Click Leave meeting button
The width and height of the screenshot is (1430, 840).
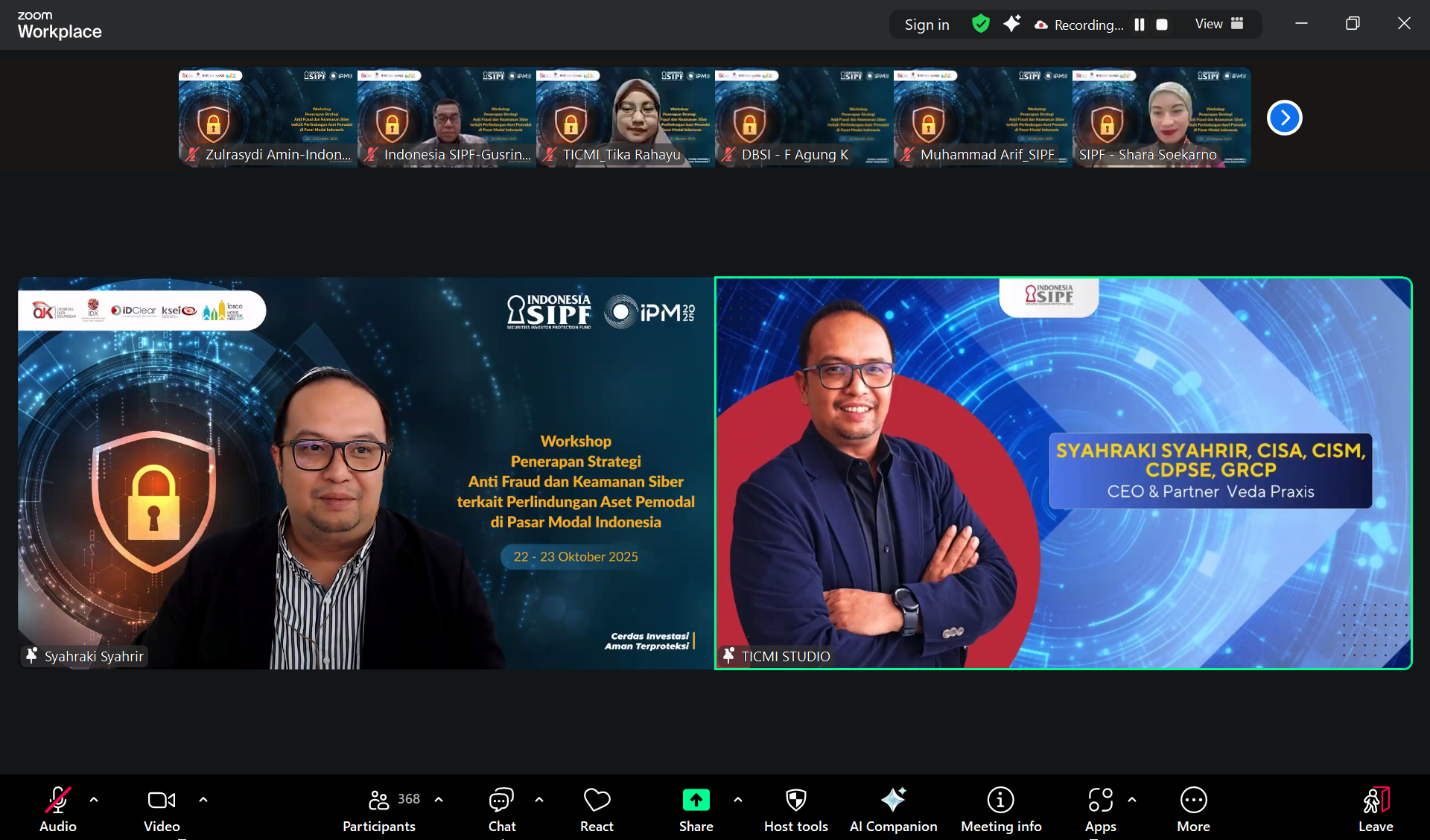[1376, 809]
